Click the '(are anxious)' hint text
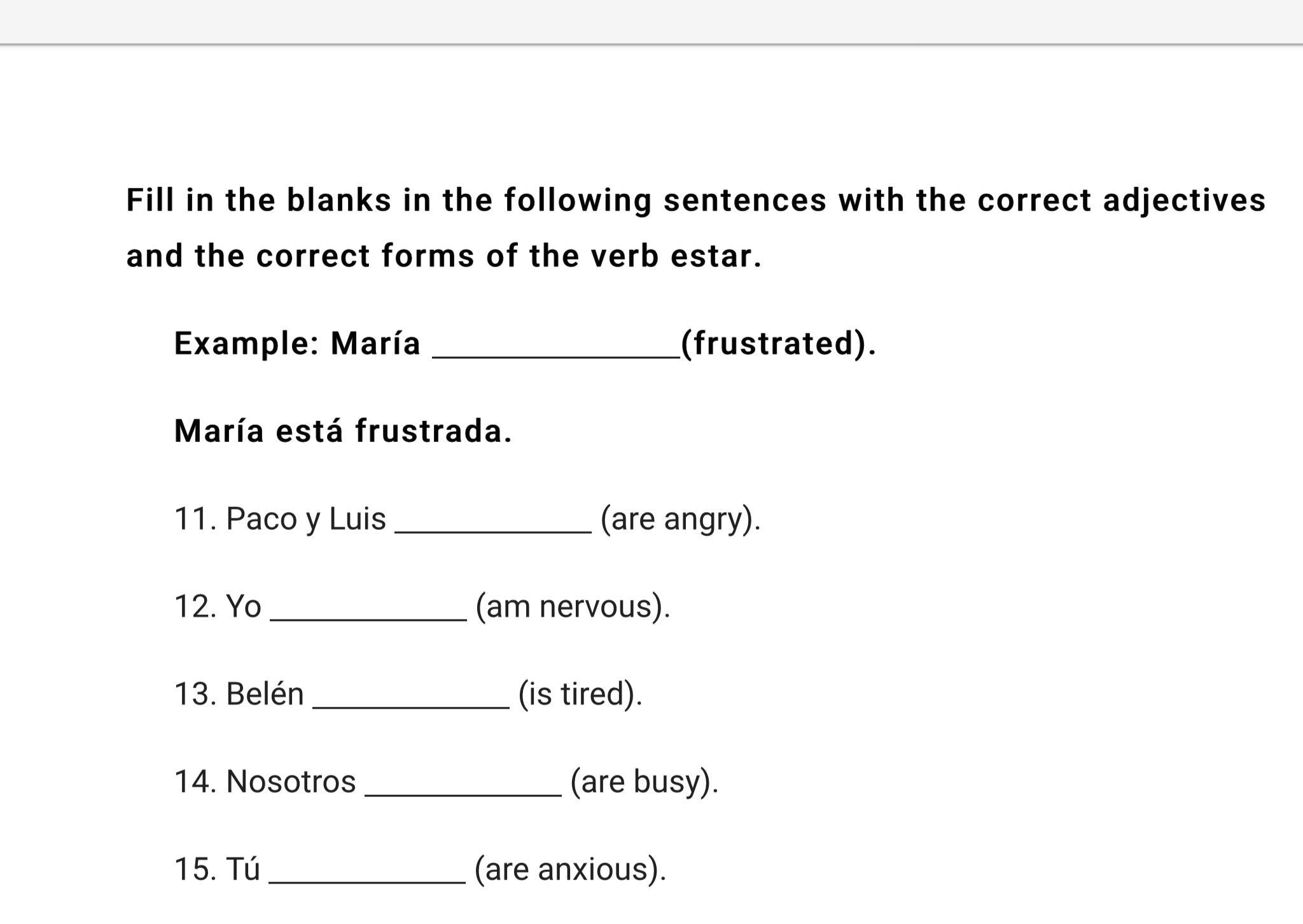 tap(570, 869)
